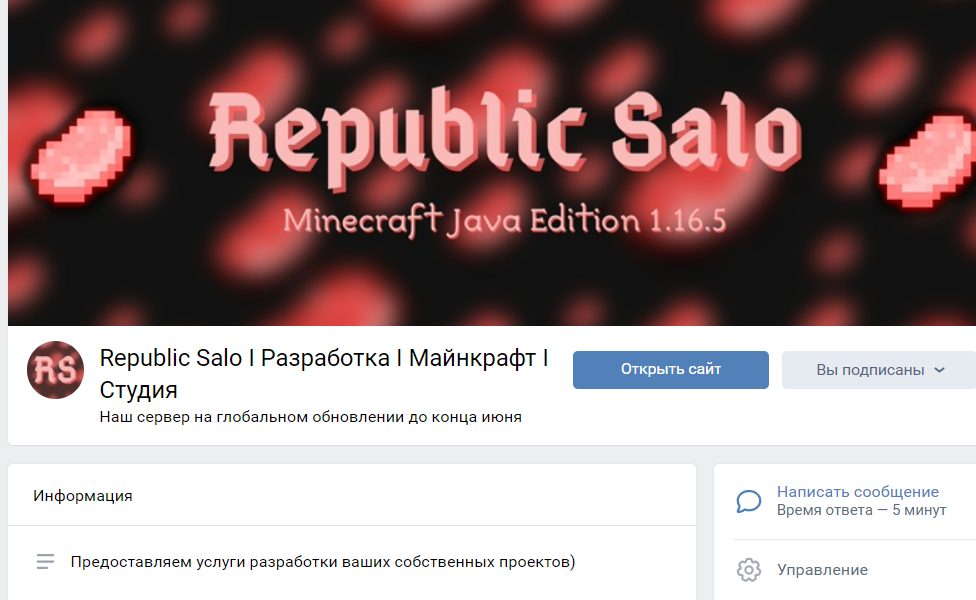Screen dimensions: 976x600
Task: Open the RS group avatar
Action: tap(55, 370)
